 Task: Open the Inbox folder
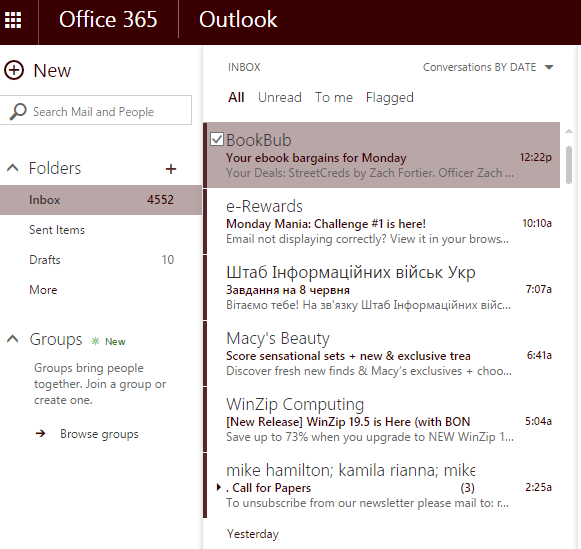101,200
